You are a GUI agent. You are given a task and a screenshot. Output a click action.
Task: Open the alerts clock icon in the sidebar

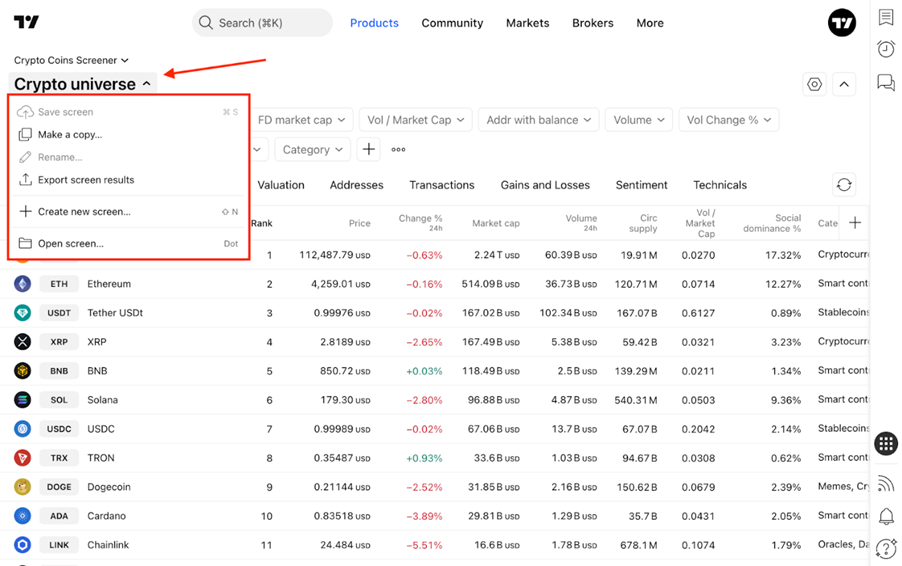[x=886, y=49]
